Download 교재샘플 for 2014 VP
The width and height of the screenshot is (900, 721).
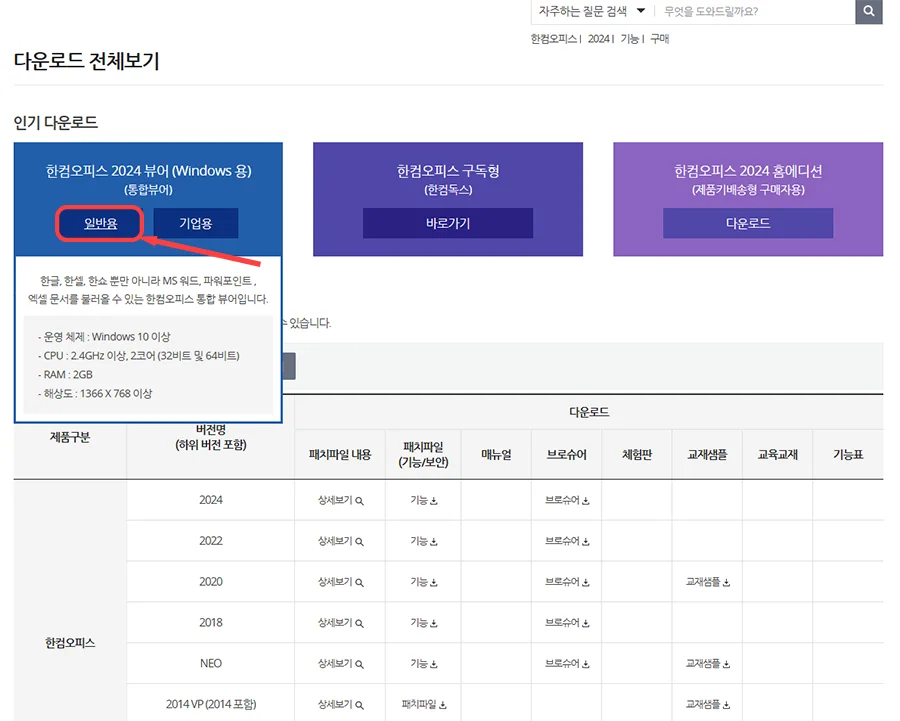pos(708,704)
